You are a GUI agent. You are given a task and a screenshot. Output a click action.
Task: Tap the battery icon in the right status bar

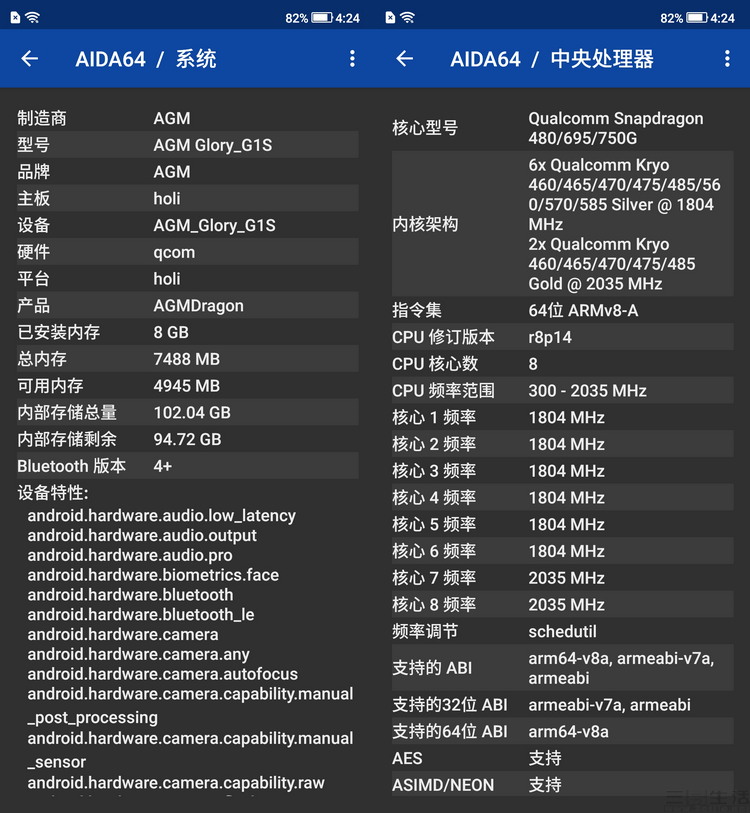coord(697,18)
